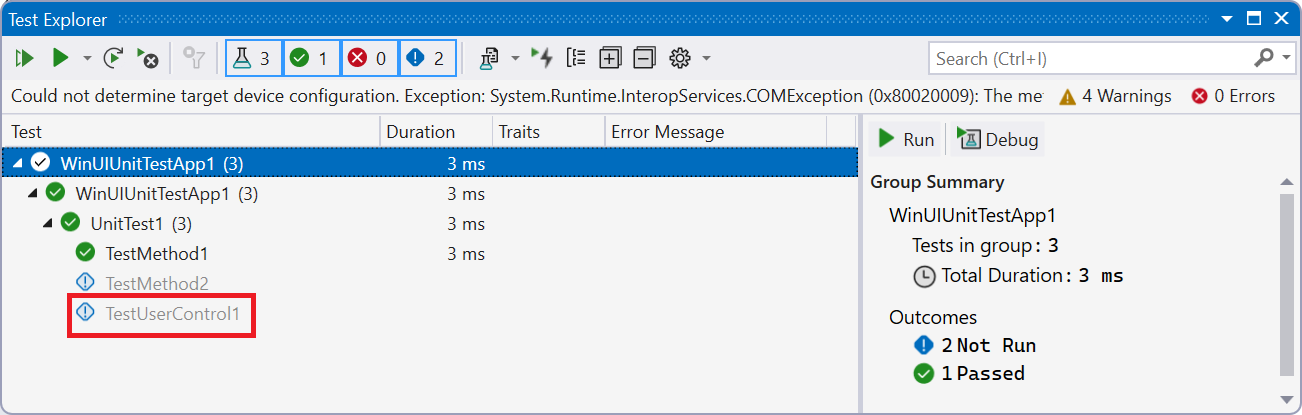Click the Search (Ctrl+I) input box

[x=1090, y=59]
